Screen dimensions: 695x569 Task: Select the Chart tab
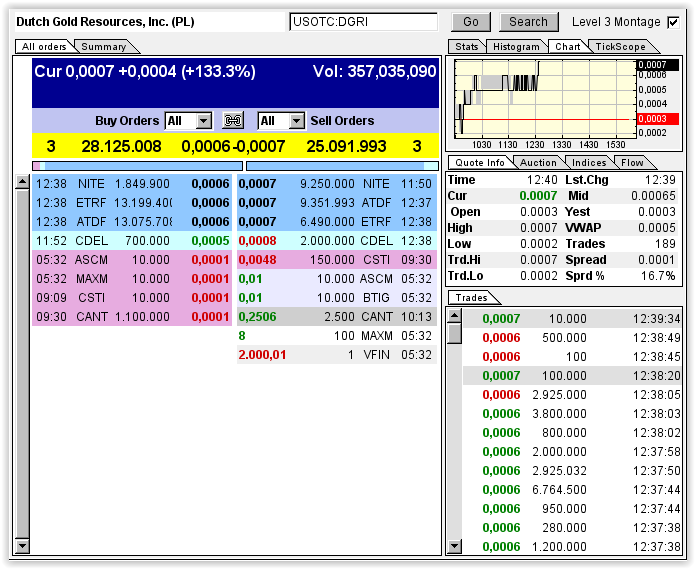tap(568, 47)
